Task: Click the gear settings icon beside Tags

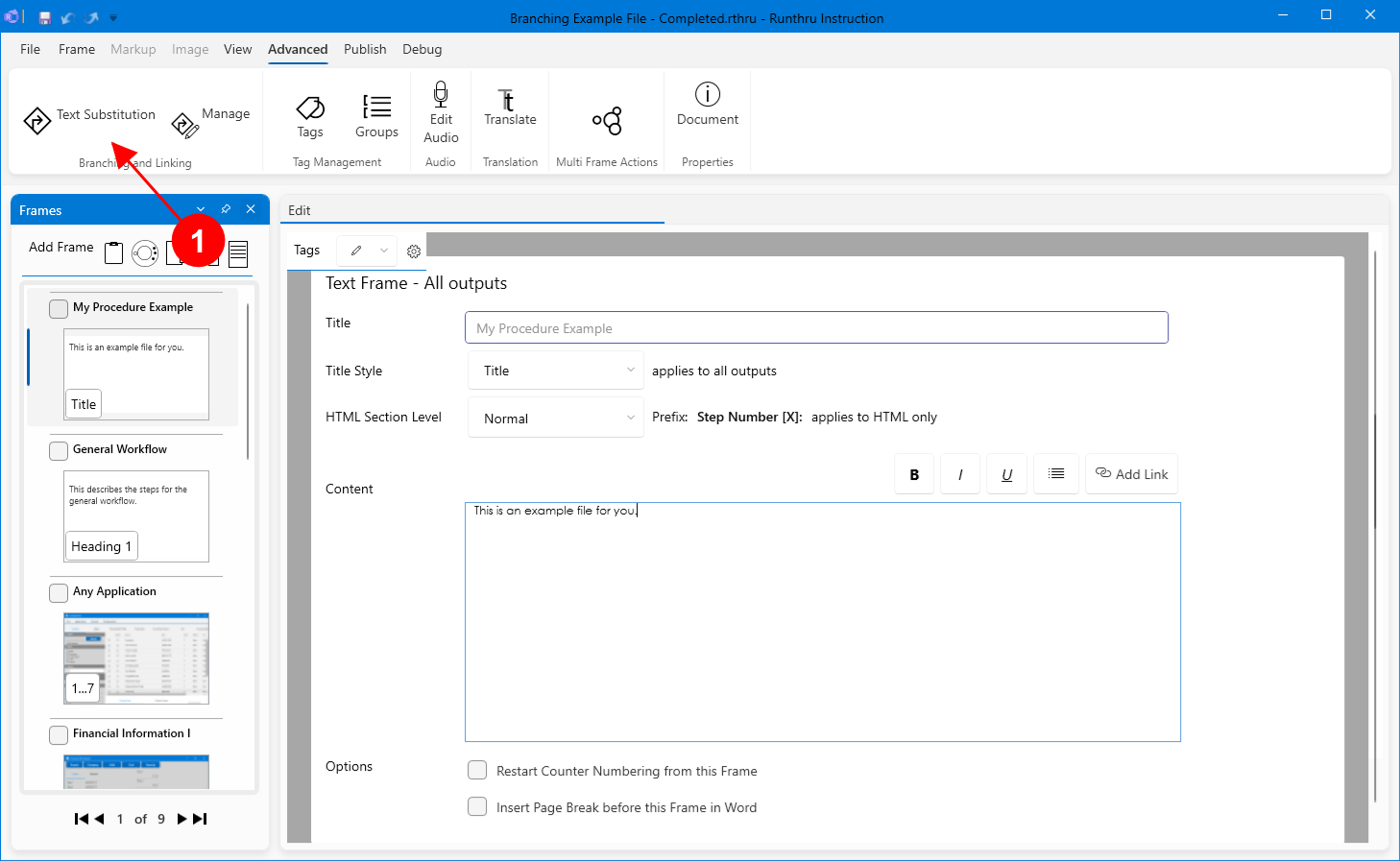Action: coord(414,251)
